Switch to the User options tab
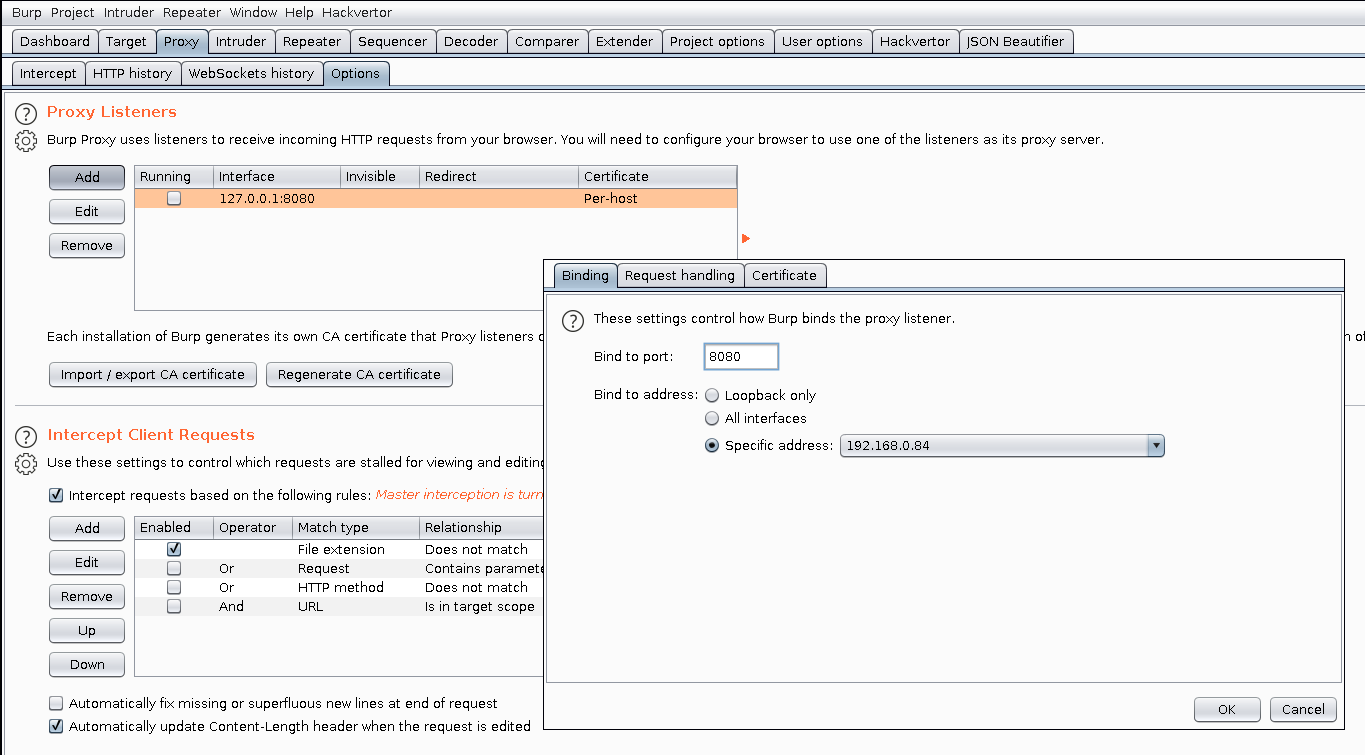This screenshot has width=1365, height=755. click(822, 41)
